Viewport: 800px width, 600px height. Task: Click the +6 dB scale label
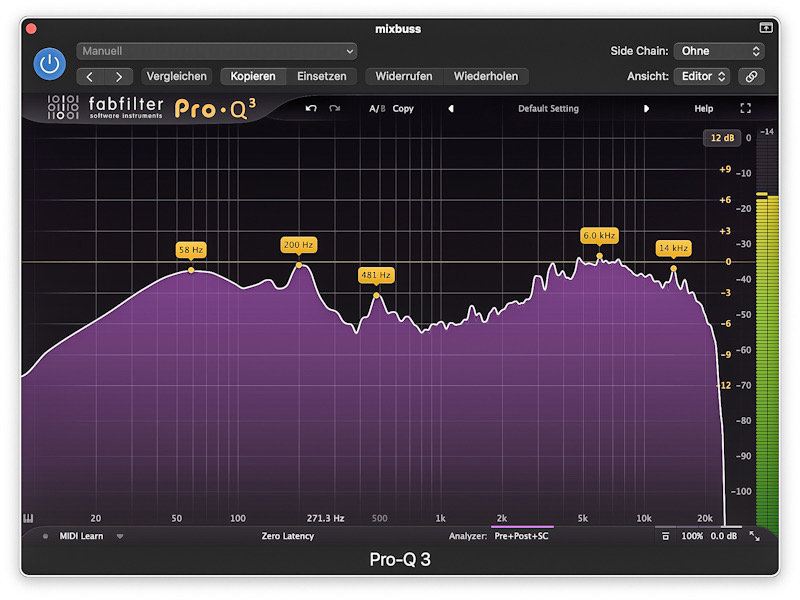pyautogui.click(x=725, y=200)
